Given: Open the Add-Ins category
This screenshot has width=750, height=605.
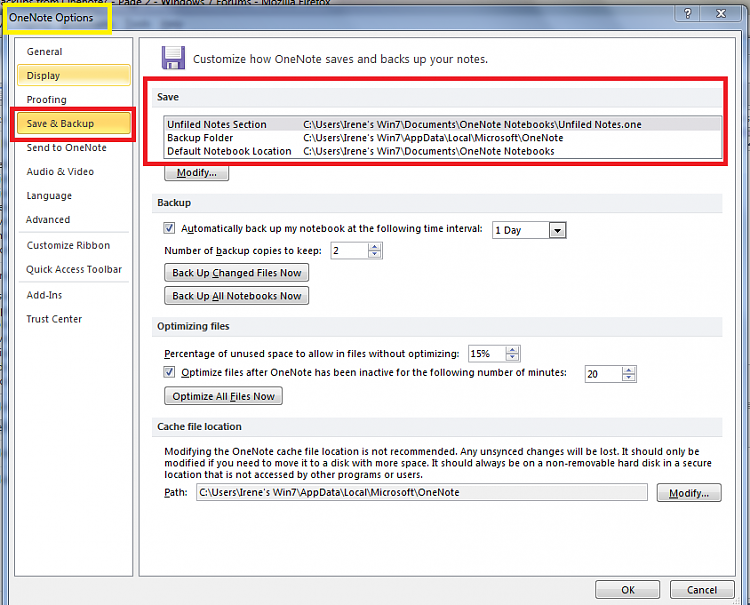Looking at the screenshot, I should coord(73,295).
